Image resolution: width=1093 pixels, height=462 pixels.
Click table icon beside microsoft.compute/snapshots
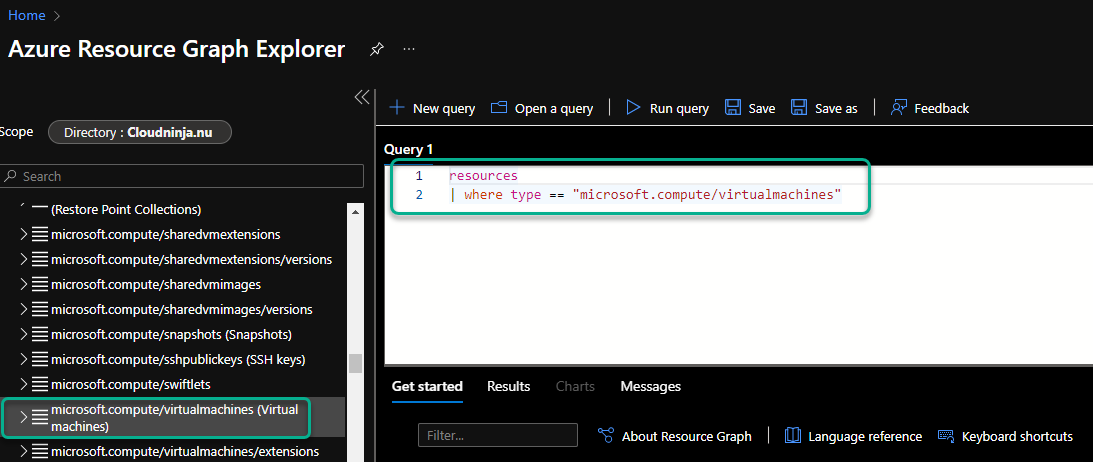coord(40,334)
